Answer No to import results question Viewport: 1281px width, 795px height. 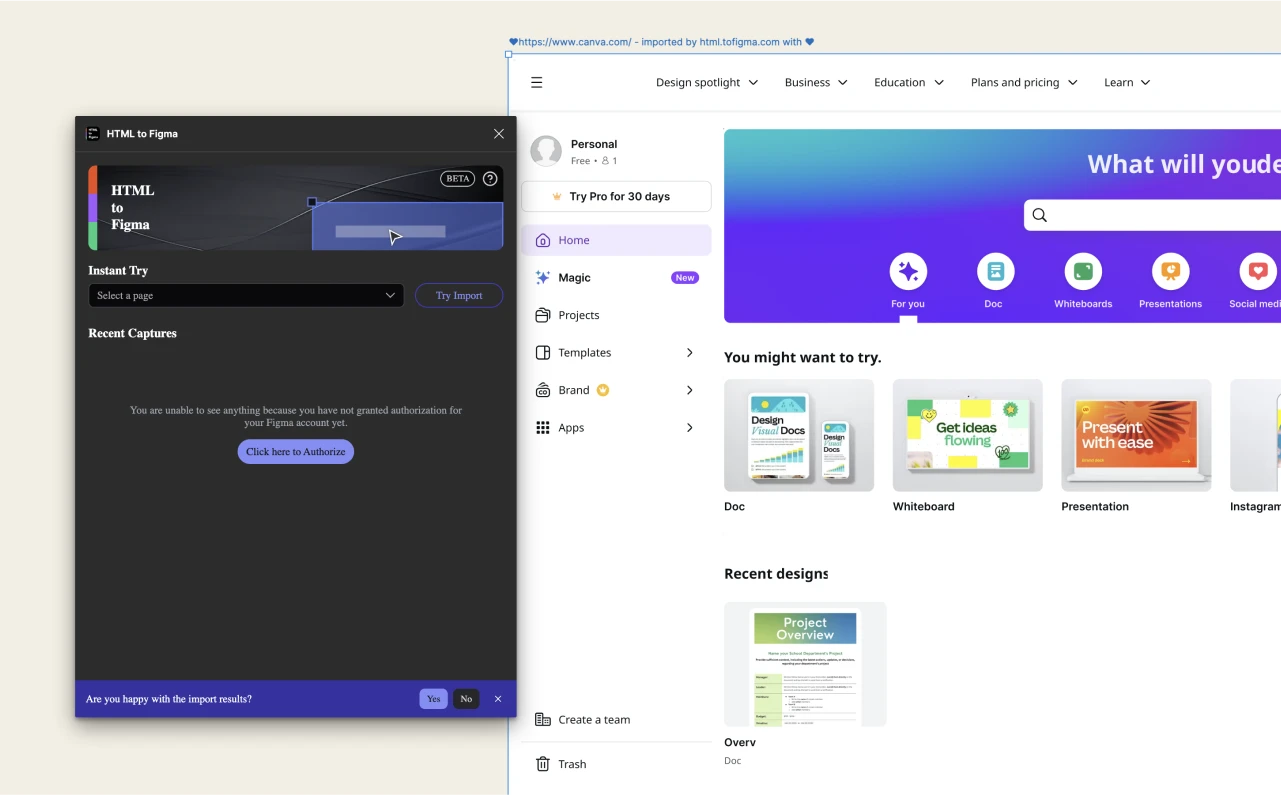coord(466,699)
